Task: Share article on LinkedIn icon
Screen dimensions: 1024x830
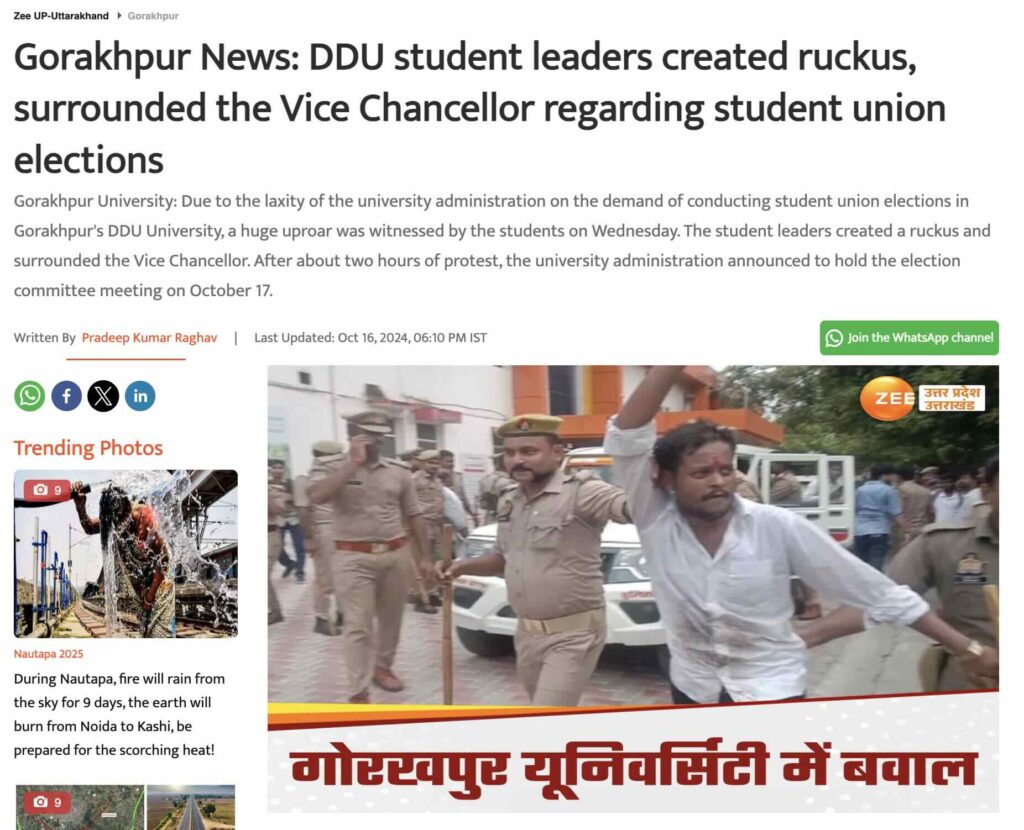Action: (140, 396)
